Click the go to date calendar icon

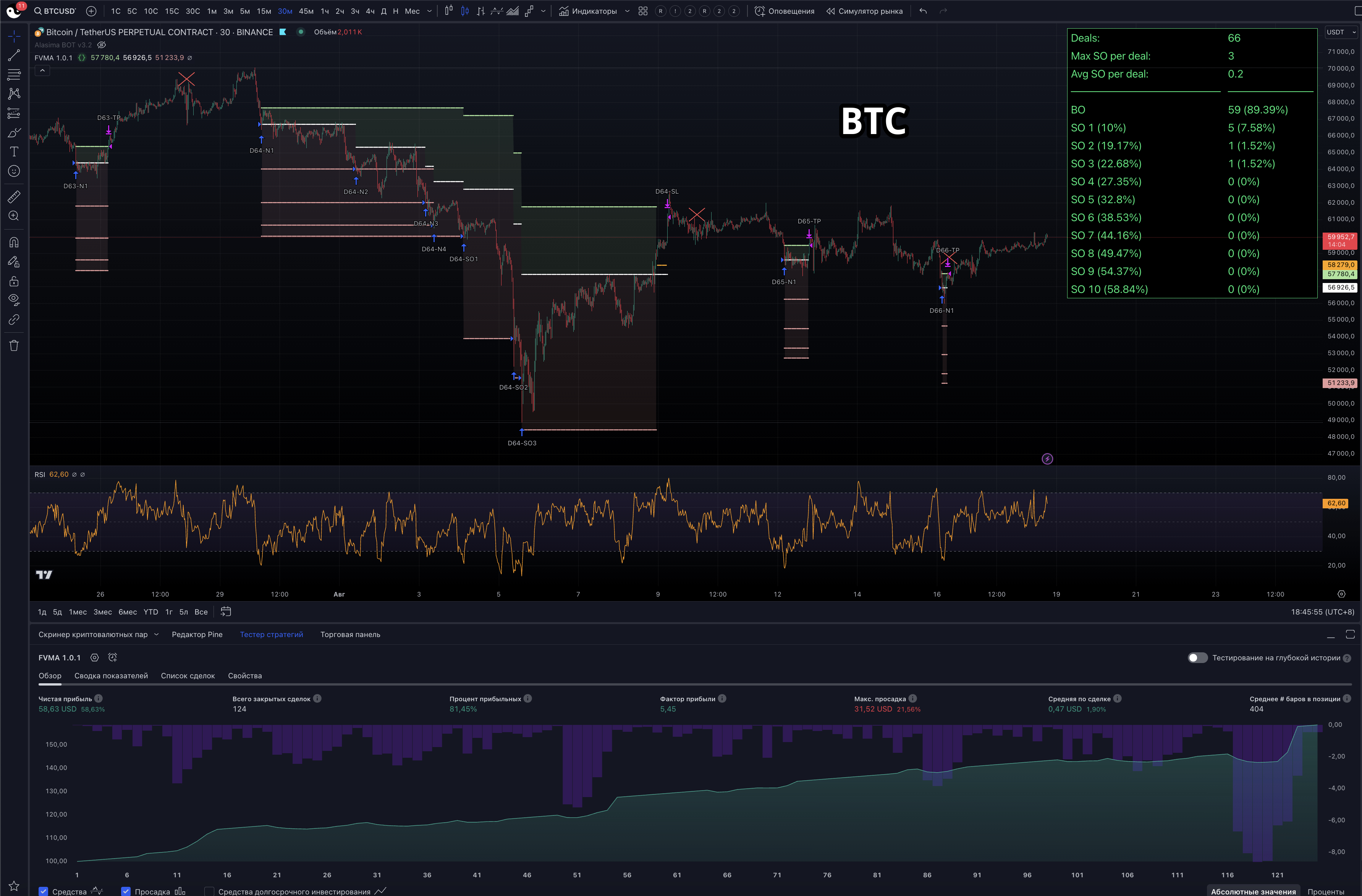point(226,611)
